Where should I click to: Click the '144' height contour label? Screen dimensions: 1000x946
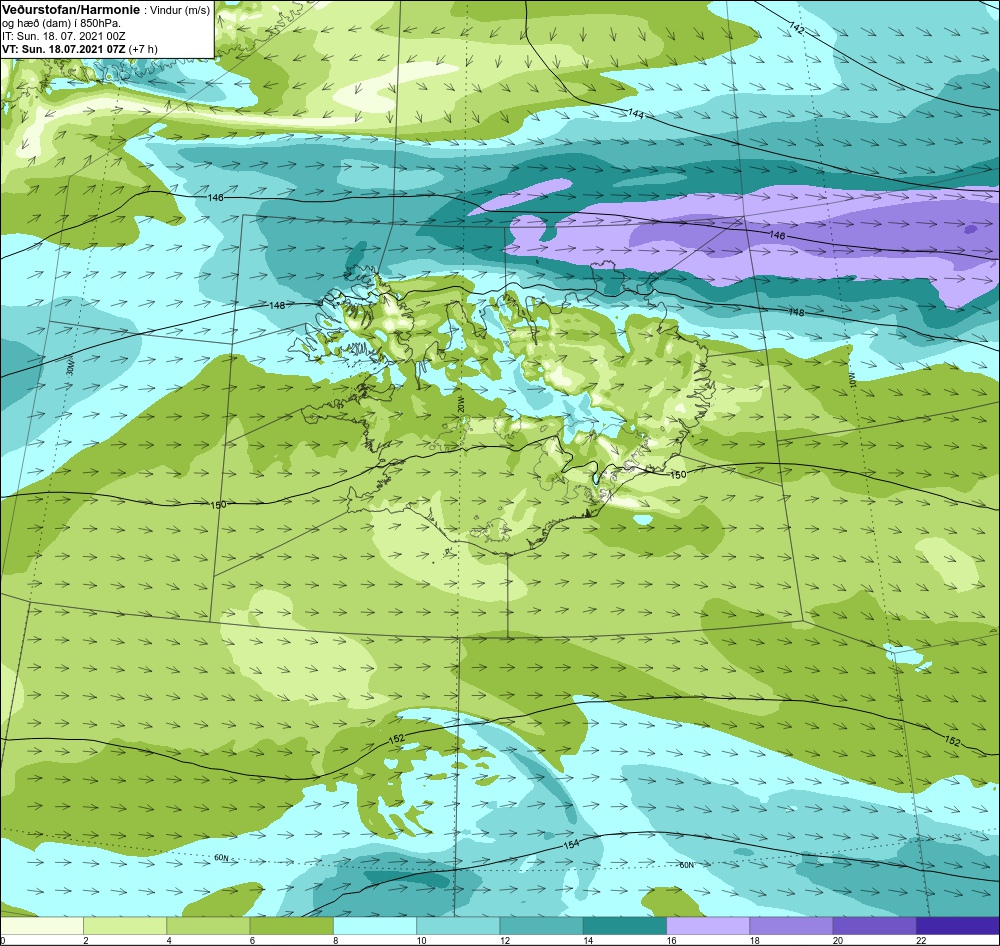(635, 113)
